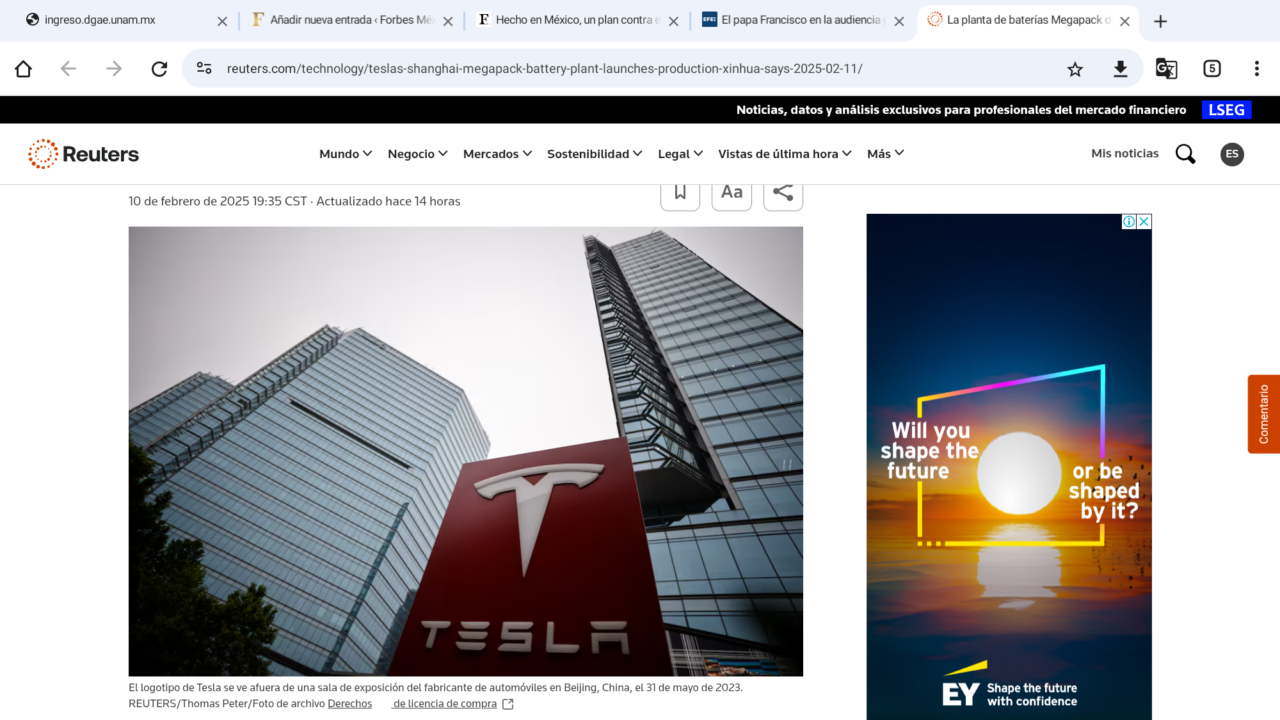Click the Reuters logo
Image resolution: width=1280 pixels, height=720 pixels.
(84, 154)
